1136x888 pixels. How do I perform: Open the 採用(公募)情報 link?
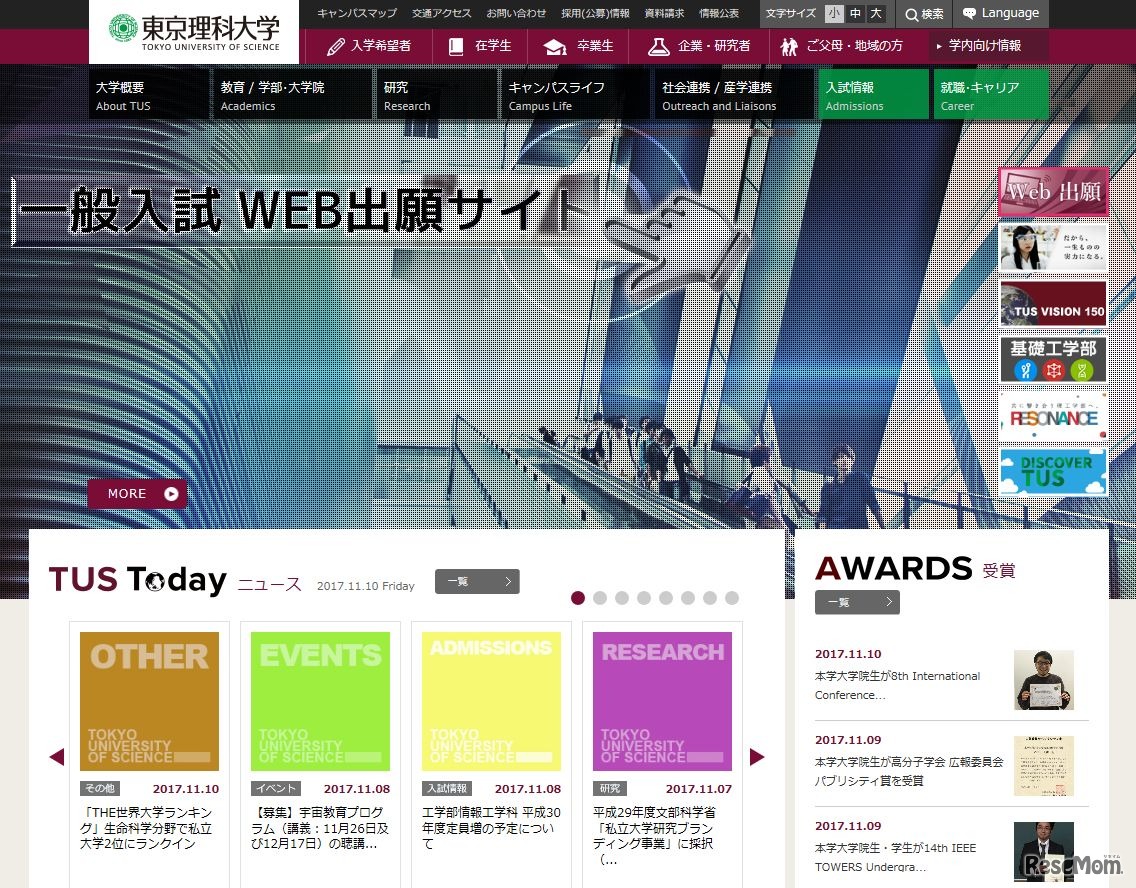595,14
